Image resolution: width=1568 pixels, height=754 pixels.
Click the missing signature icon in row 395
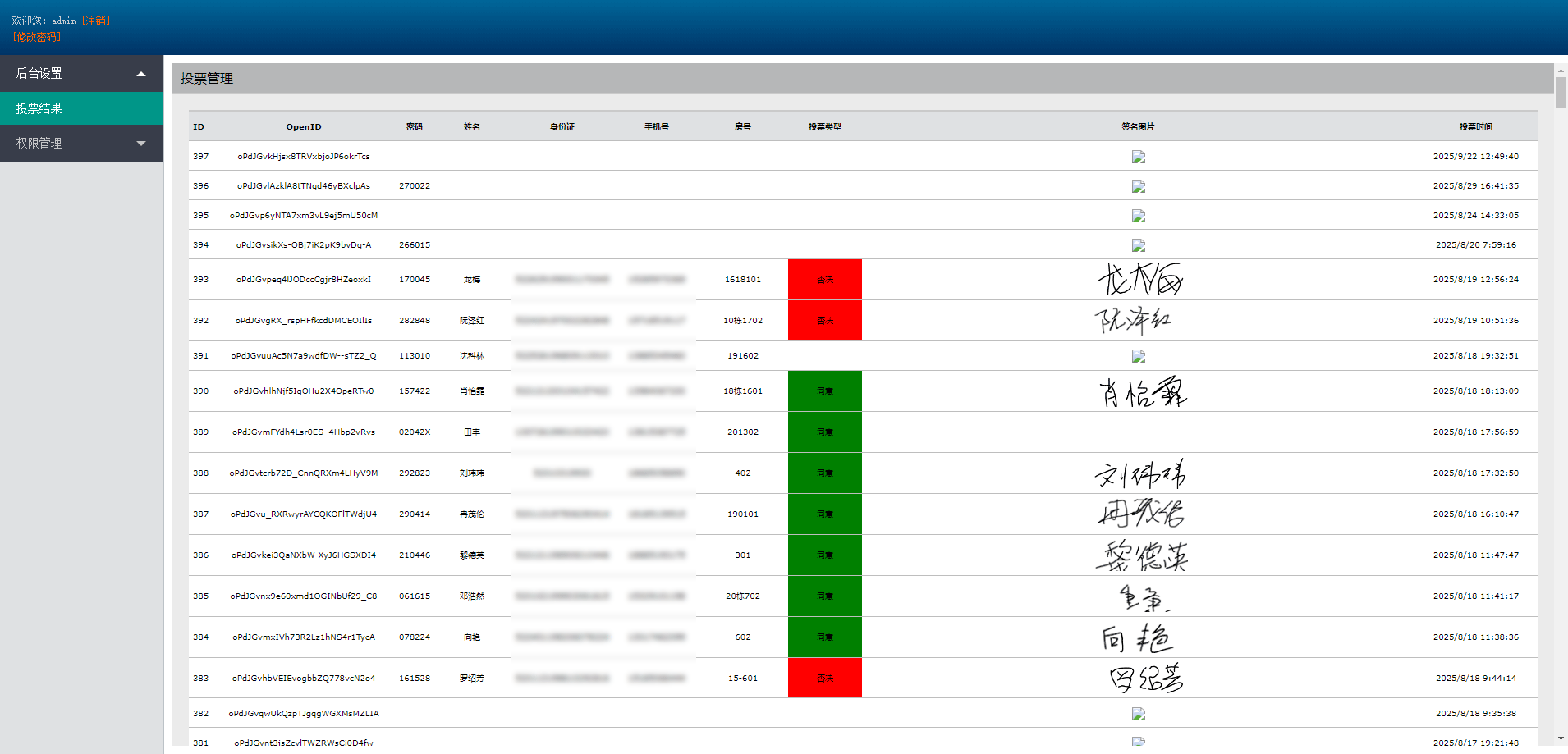click(x=1138, y=216)
